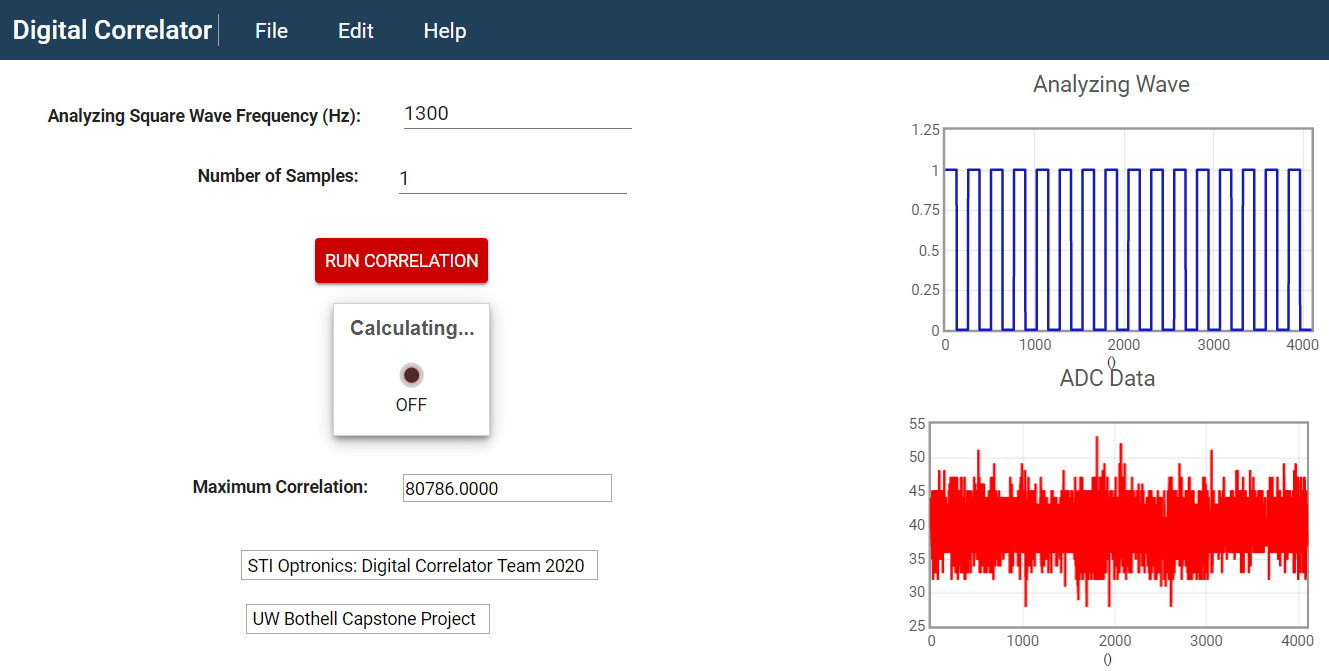Click the Analyzing Square Wave Frequency label
The width and height of the screenshot is (1329, 671).
point(204,116)
